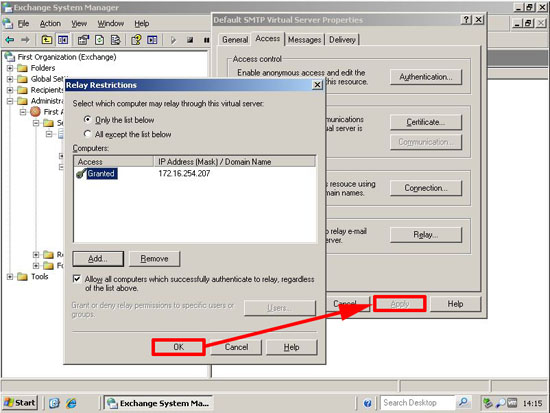The width and height of the screenshot is (550, 413).
Task: Go back using the toolbar Back arrow
Action: point(10,40)
